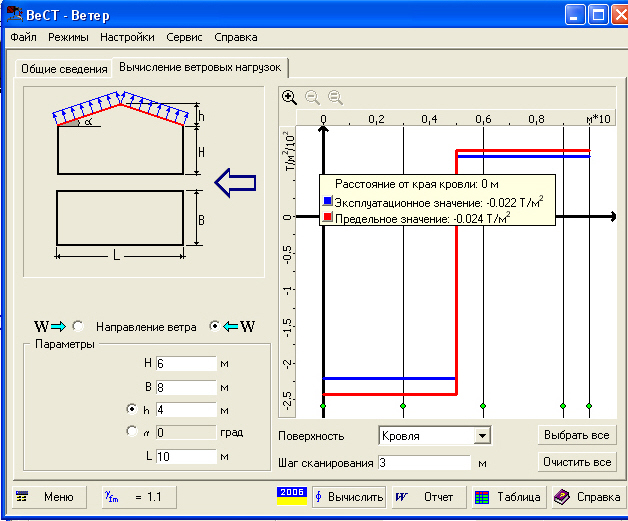
Task: Click the Справка button at bottom right
Action: tap(589, 497)
